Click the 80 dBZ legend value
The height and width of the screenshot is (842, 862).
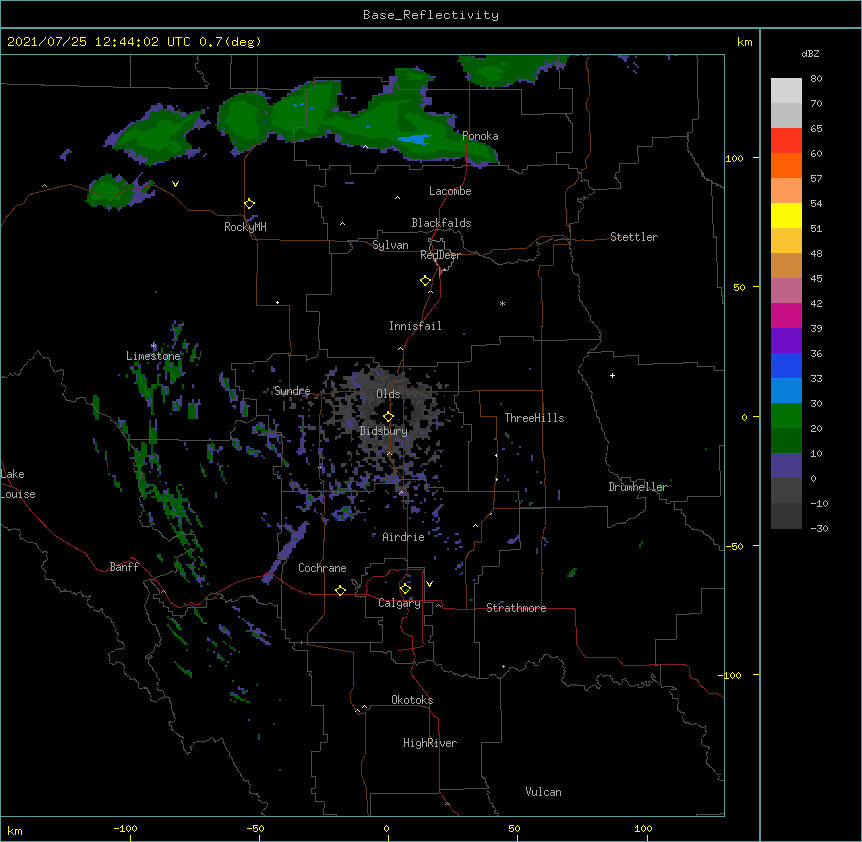click(x=816, y=79)
